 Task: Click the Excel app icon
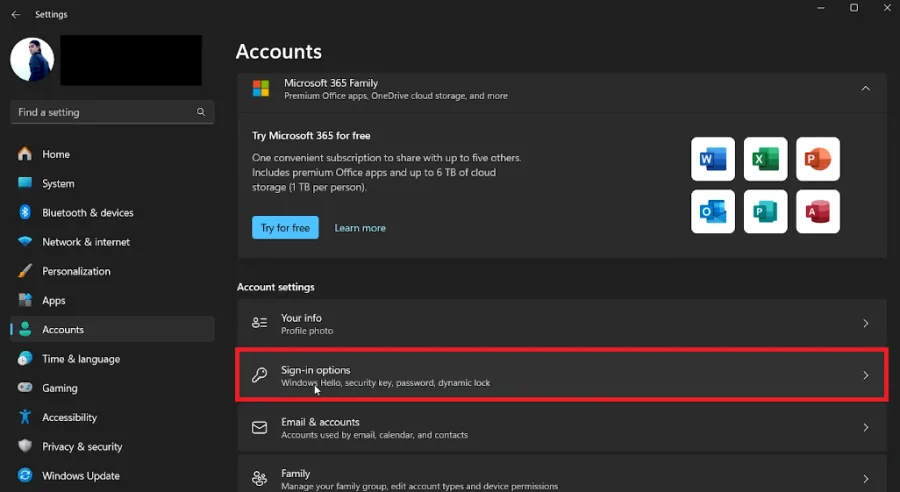(x=766, y=159)
